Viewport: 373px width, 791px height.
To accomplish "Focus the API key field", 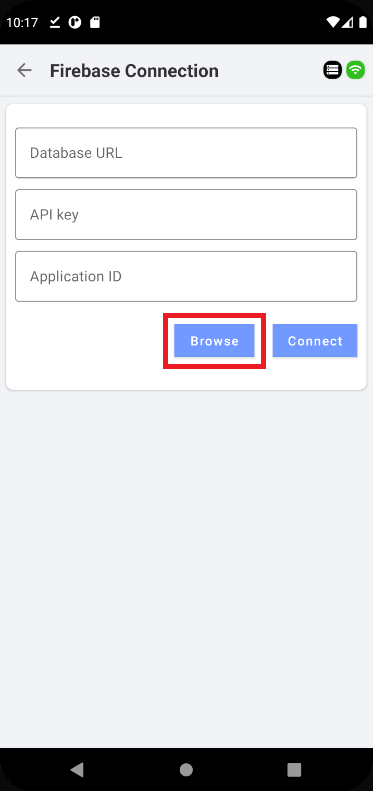I will point(186,214).
